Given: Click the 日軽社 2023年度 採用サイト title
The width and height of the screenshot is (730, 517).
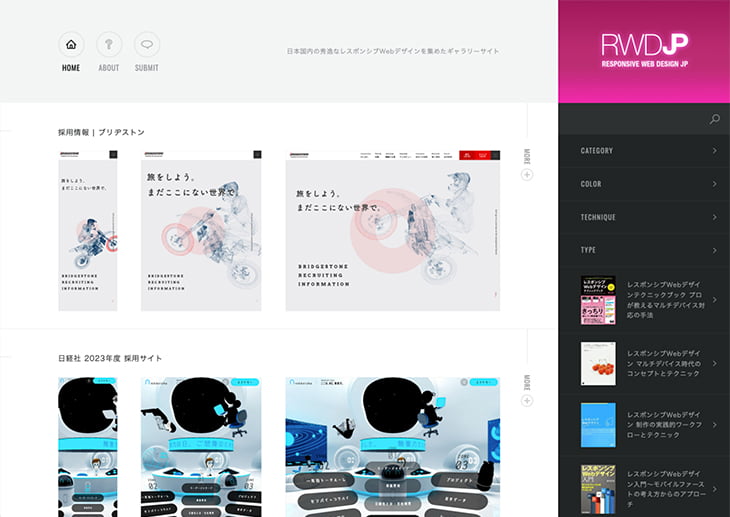Looking at the screenshot, I should click(110, 358).
